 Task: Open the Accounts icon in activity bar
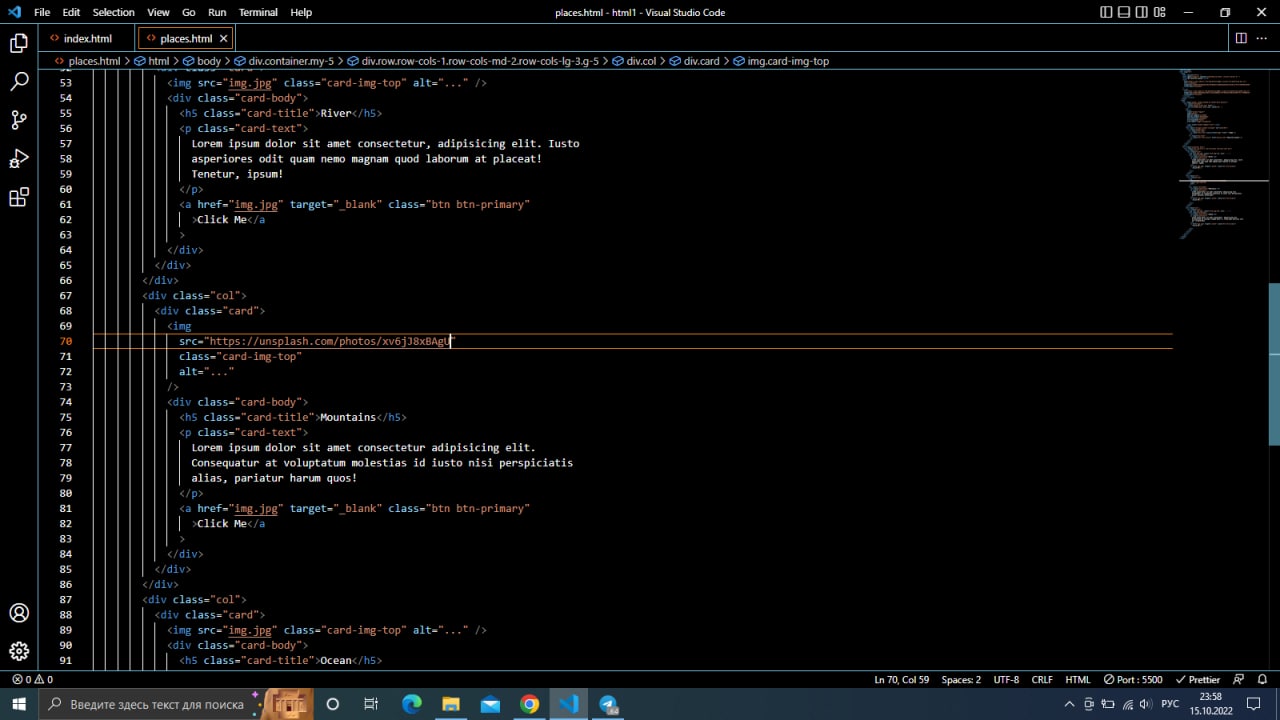(x=19, y=613)
